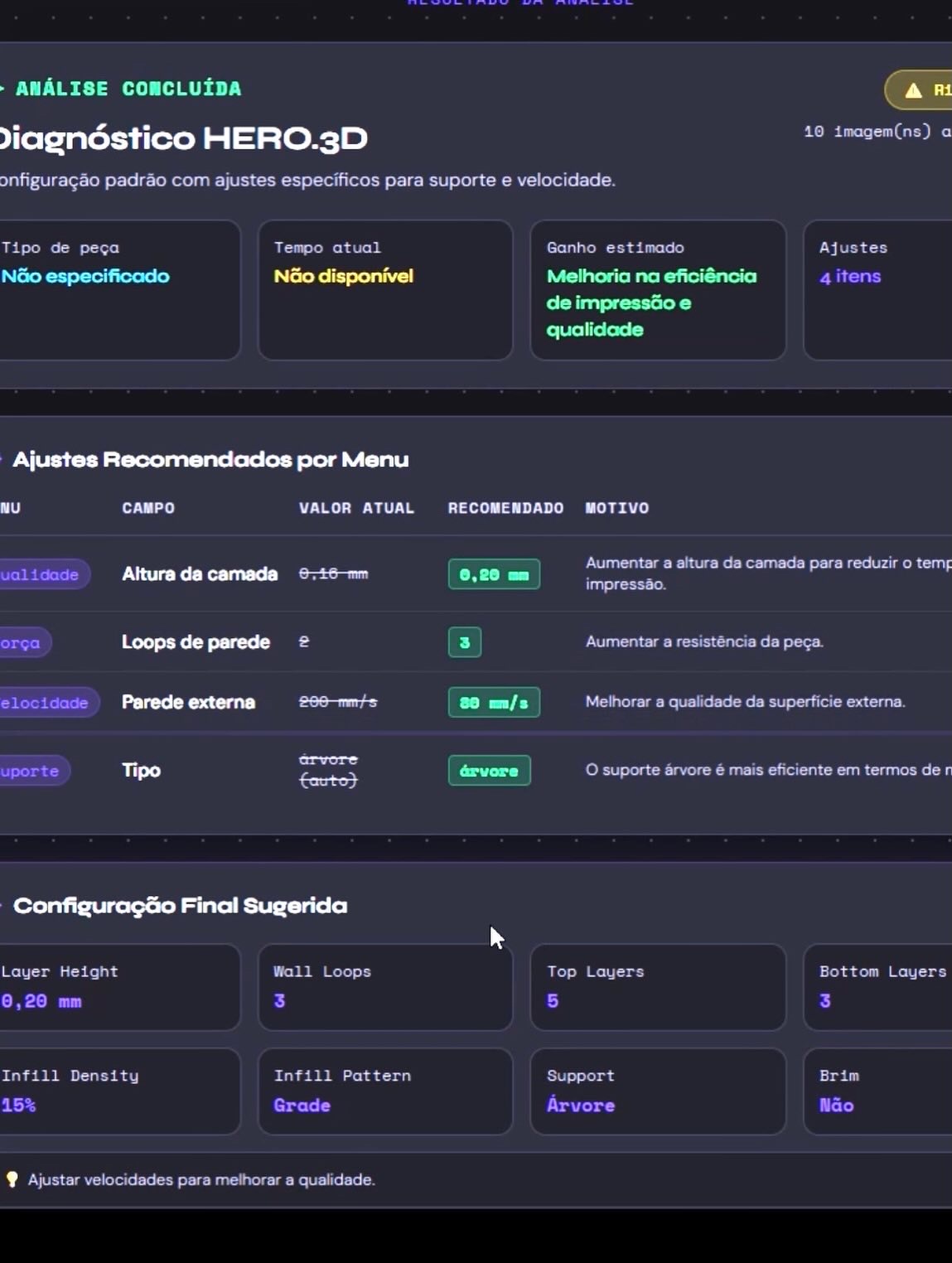Click the recommended '0,20 mm' green badge

coord(494,574)
